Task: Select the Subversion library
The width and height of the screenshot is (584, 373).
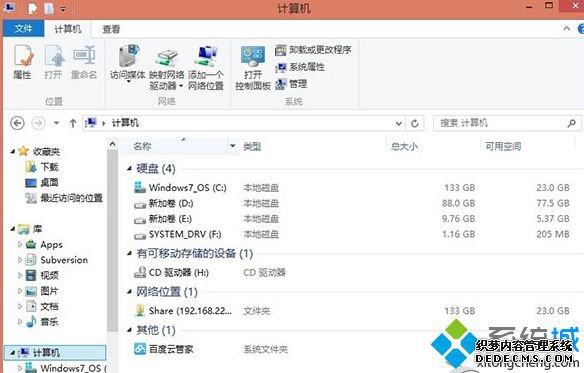Action: tap(64, 260)
